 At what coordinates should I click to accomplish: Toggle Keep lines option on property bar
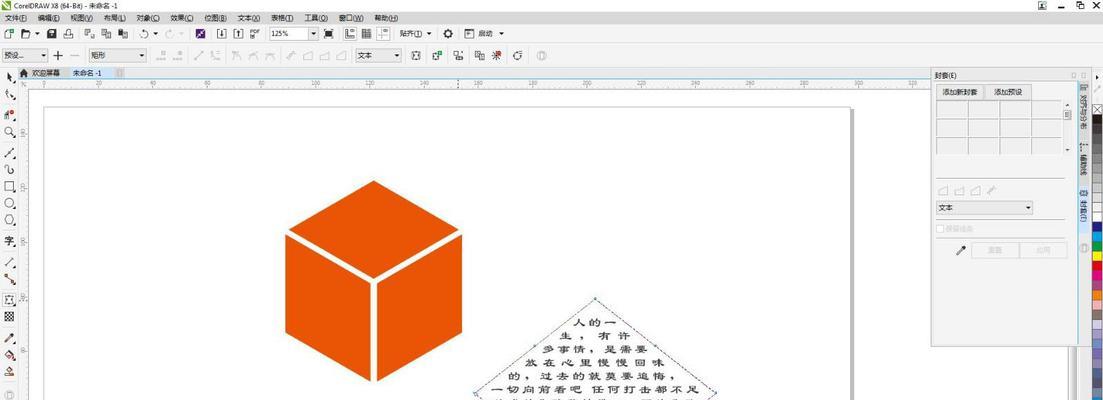click(x=416, y=55)
